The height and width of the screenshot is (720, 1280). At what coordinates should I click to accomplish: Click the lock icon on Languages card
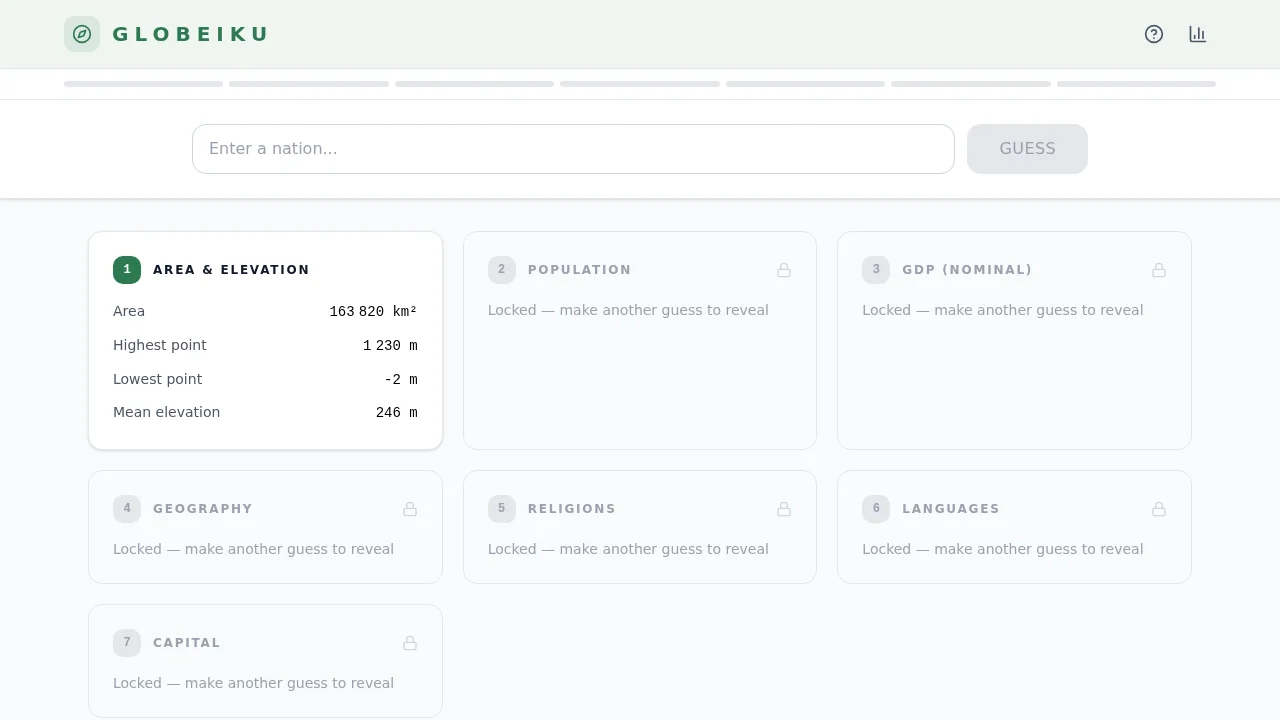pos(1159,509)
